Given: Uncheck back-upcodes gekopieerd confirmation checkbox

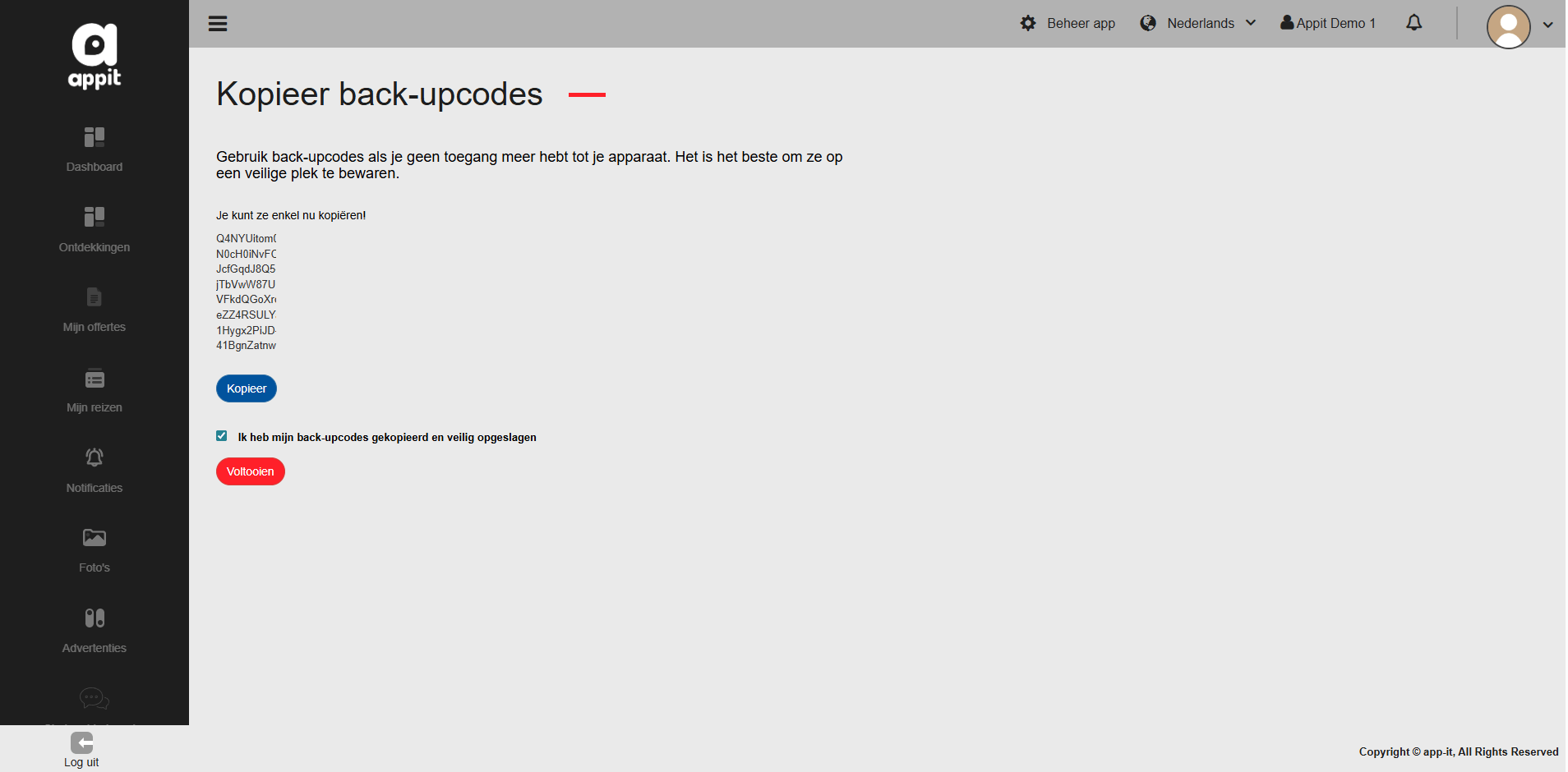Looking at the screenshot, I should coord(222,436).
